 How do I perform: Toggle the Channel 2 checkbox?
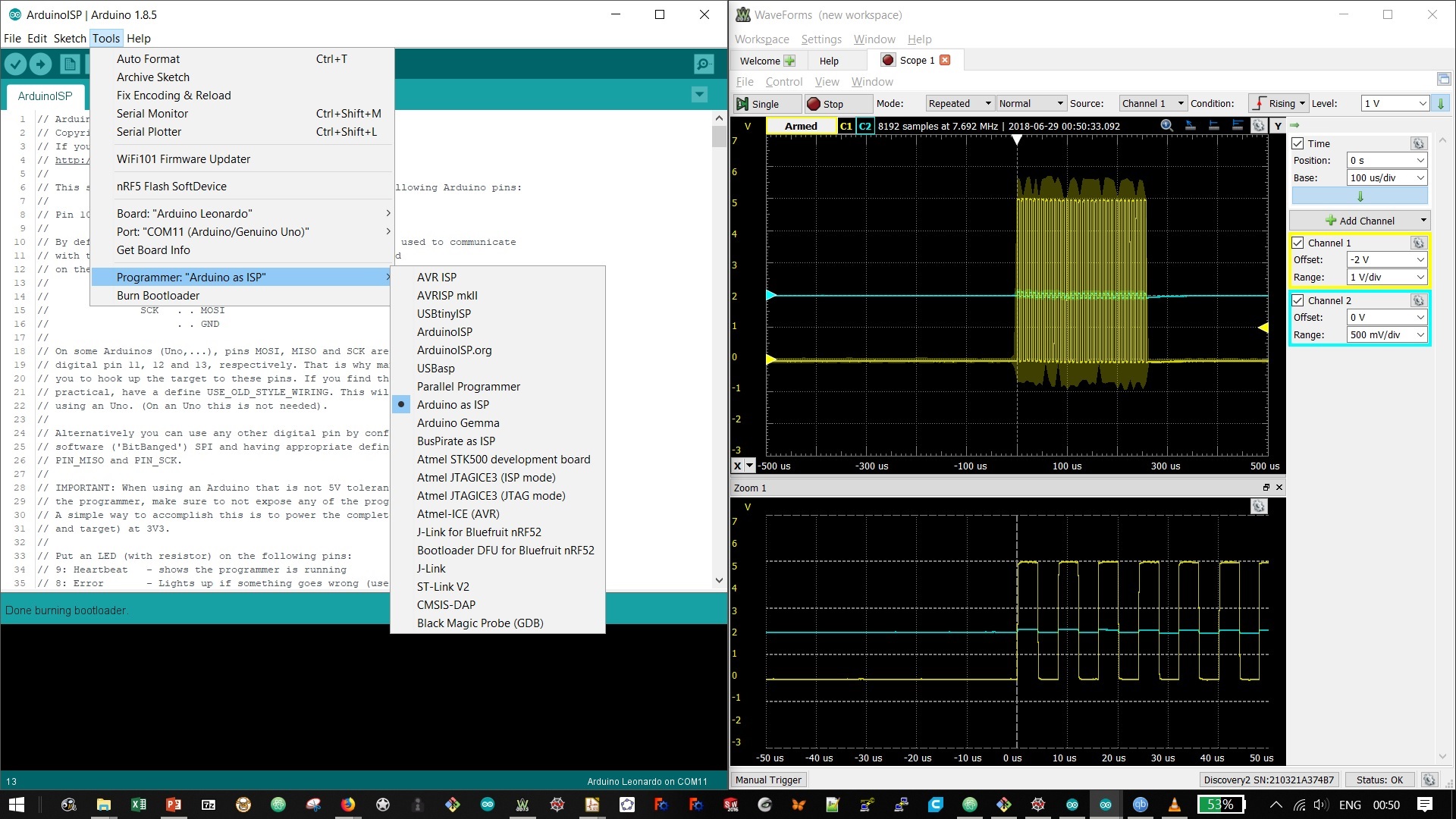pos(1298,300)
